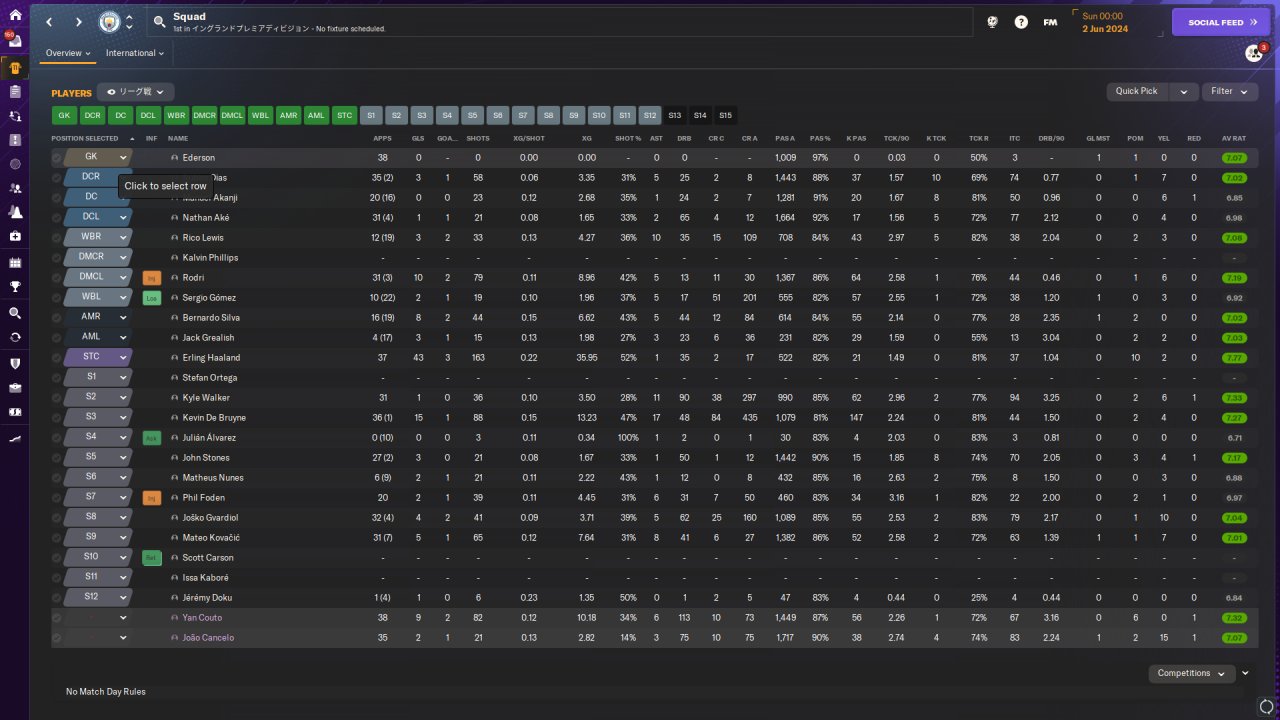Toggle selection circle for João Cancelo's row
The width and height of the screenshot is (1280, 720).
(57, 638)
